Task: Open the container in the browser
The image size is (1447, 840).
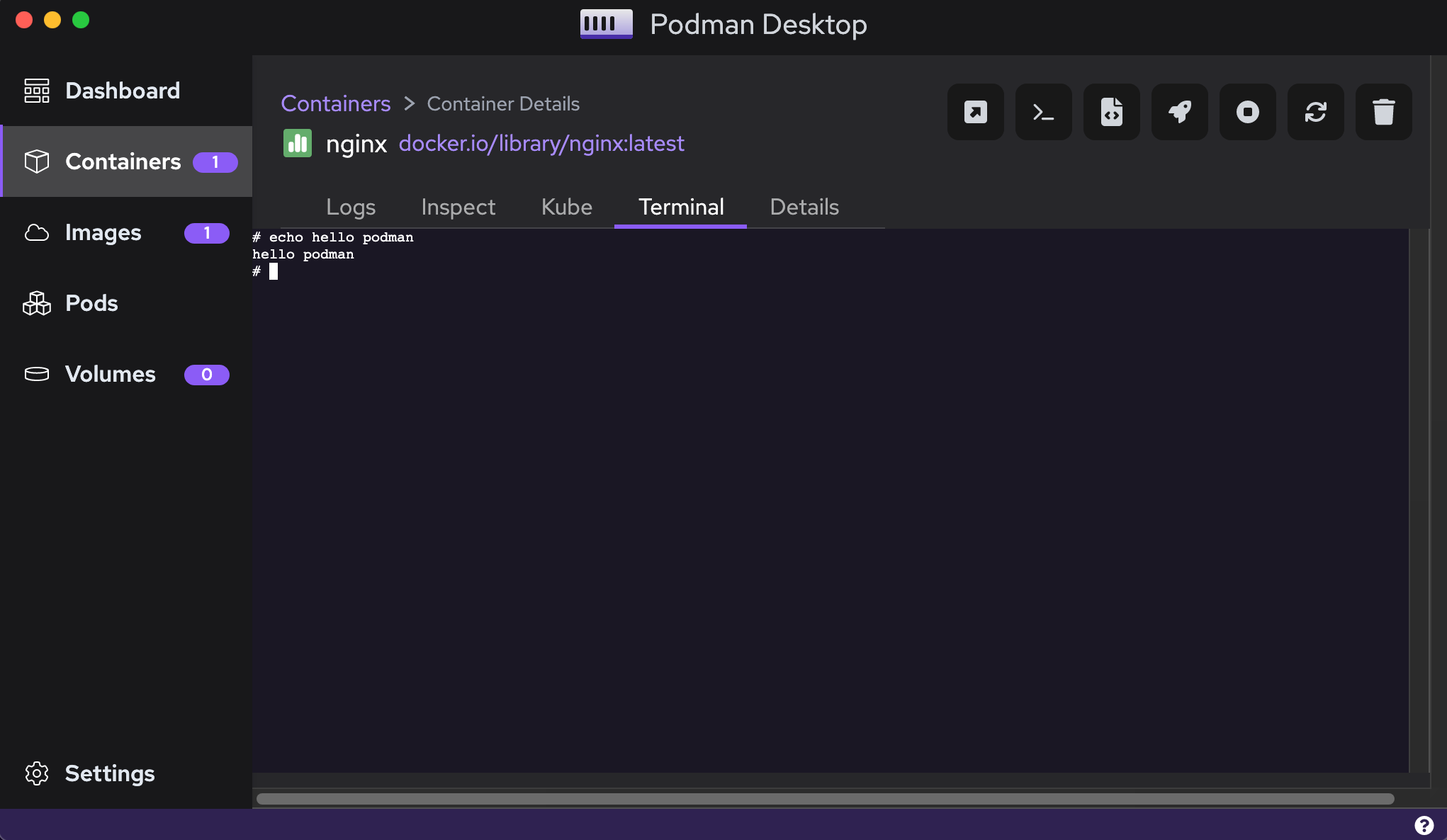Action: [975, 112]
